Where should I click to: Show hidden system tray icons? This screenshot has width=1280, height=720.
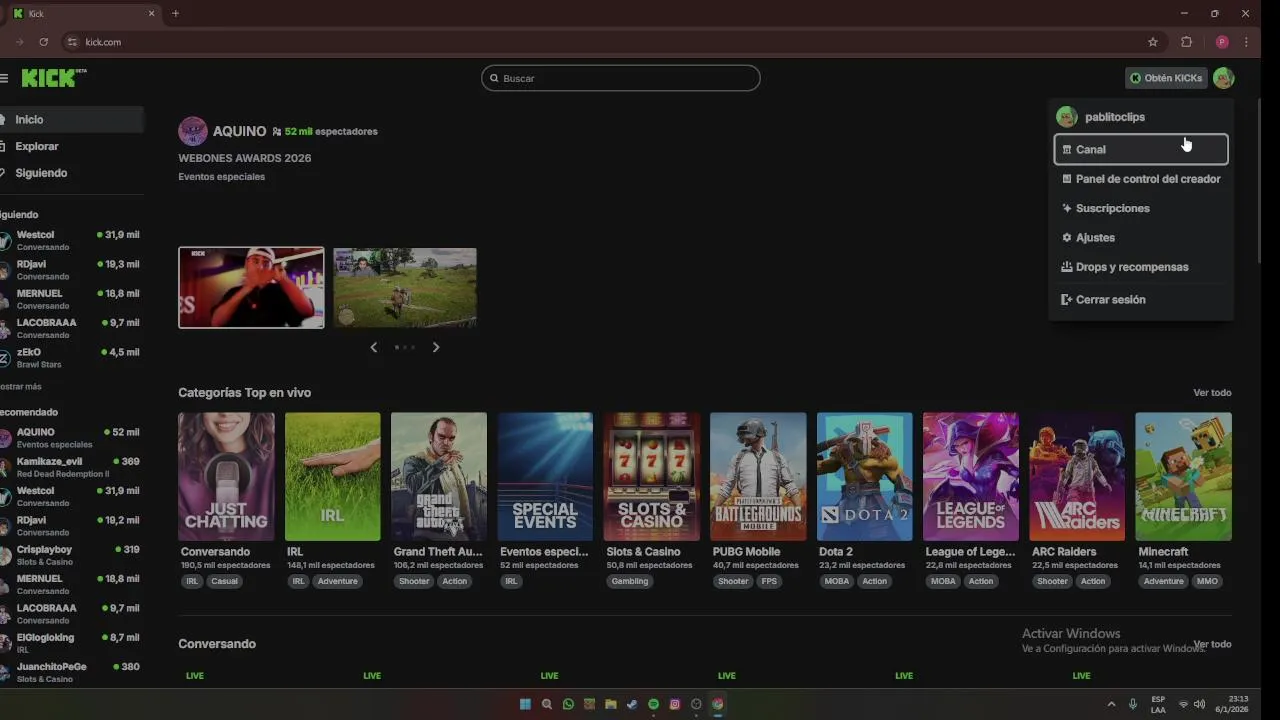1111,704
